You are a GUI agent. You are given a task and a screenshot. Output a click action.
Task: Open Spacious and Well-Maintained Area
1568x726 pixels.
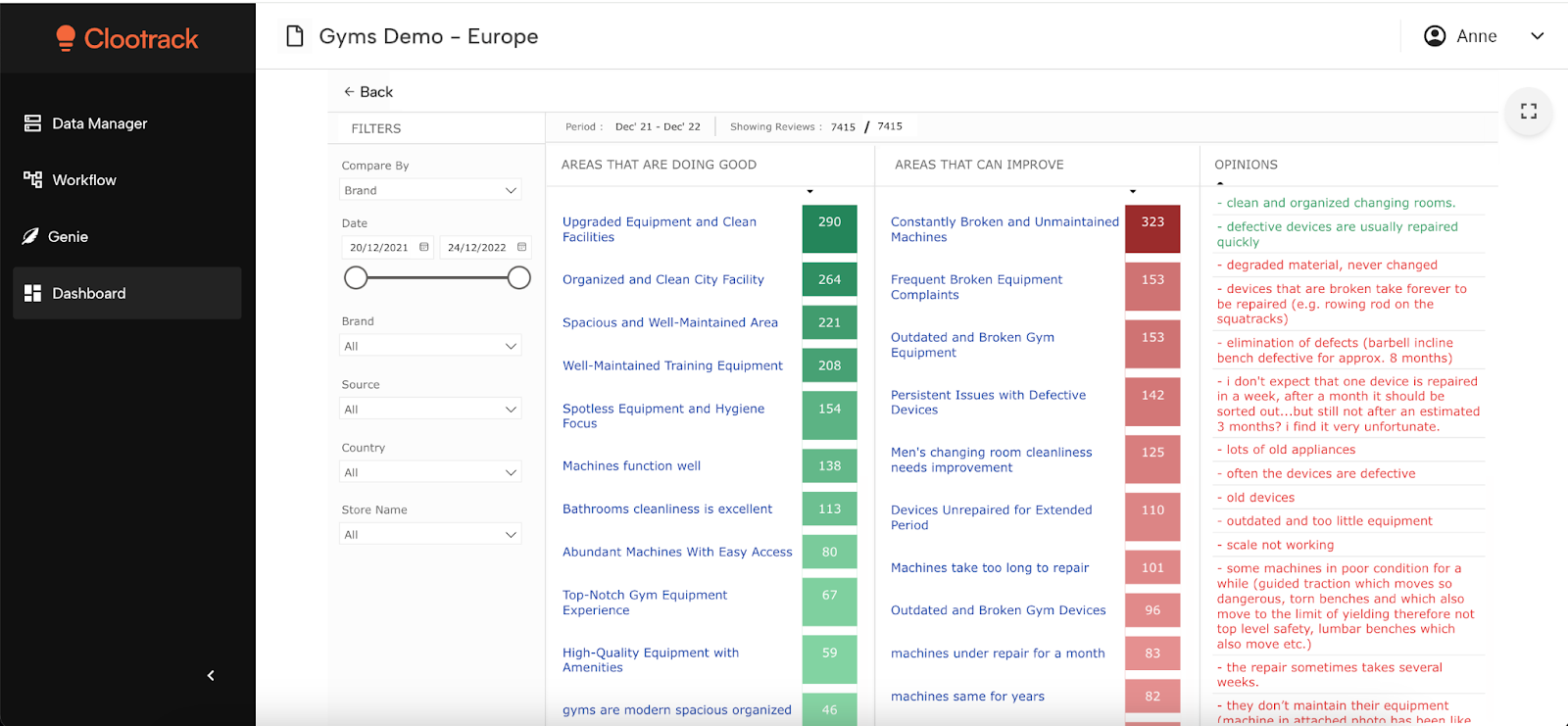click(670, 322)
